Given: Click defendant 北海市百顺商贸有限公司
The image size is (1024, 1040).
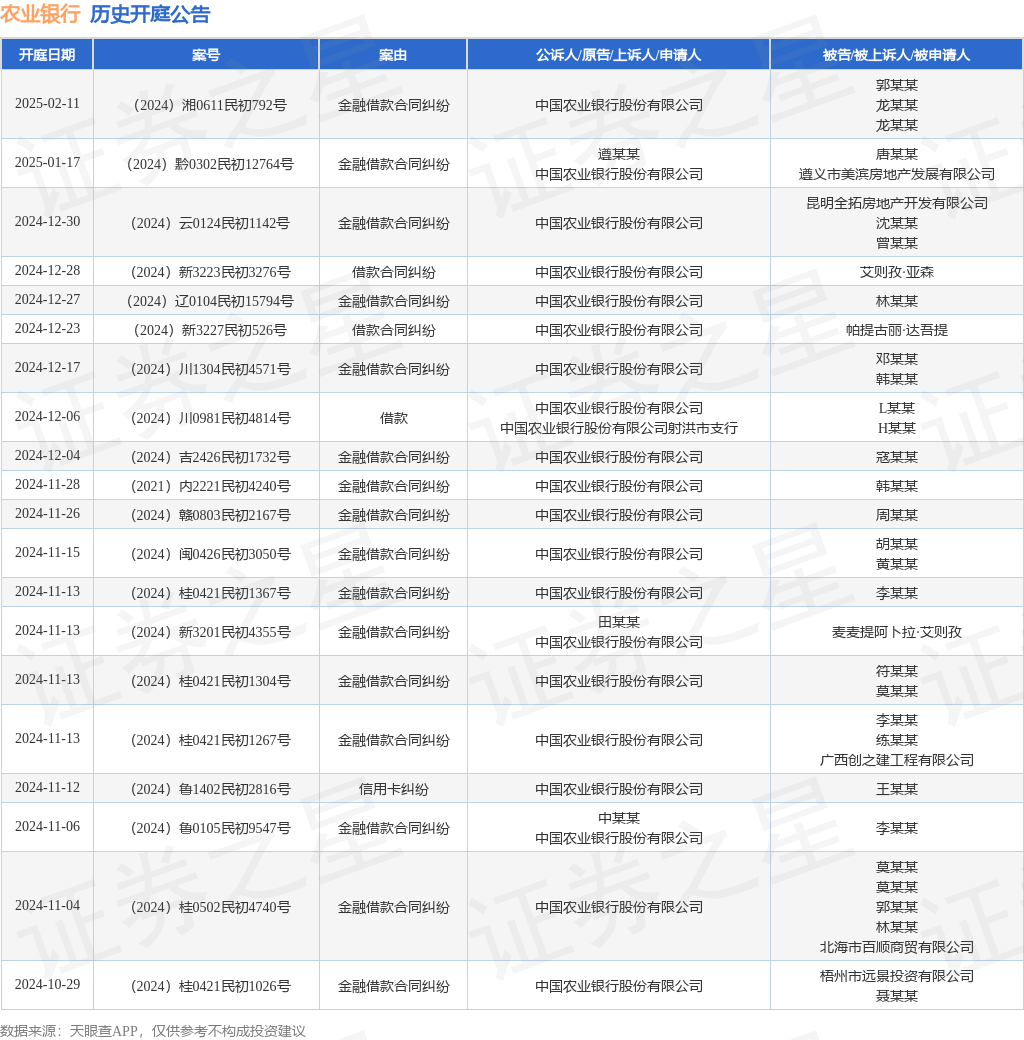Looking at the screenshot, I should coord(896,948).
